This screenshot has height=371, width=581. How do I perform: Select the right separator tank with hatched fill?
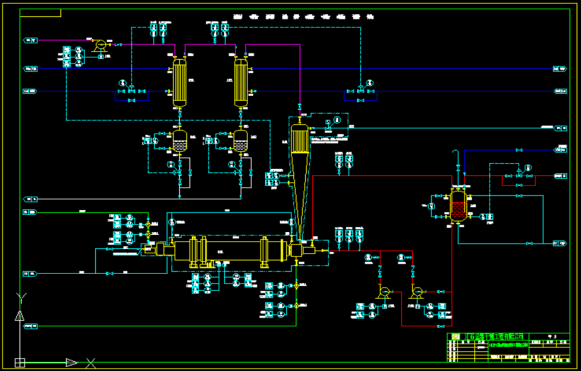point(240,141)
